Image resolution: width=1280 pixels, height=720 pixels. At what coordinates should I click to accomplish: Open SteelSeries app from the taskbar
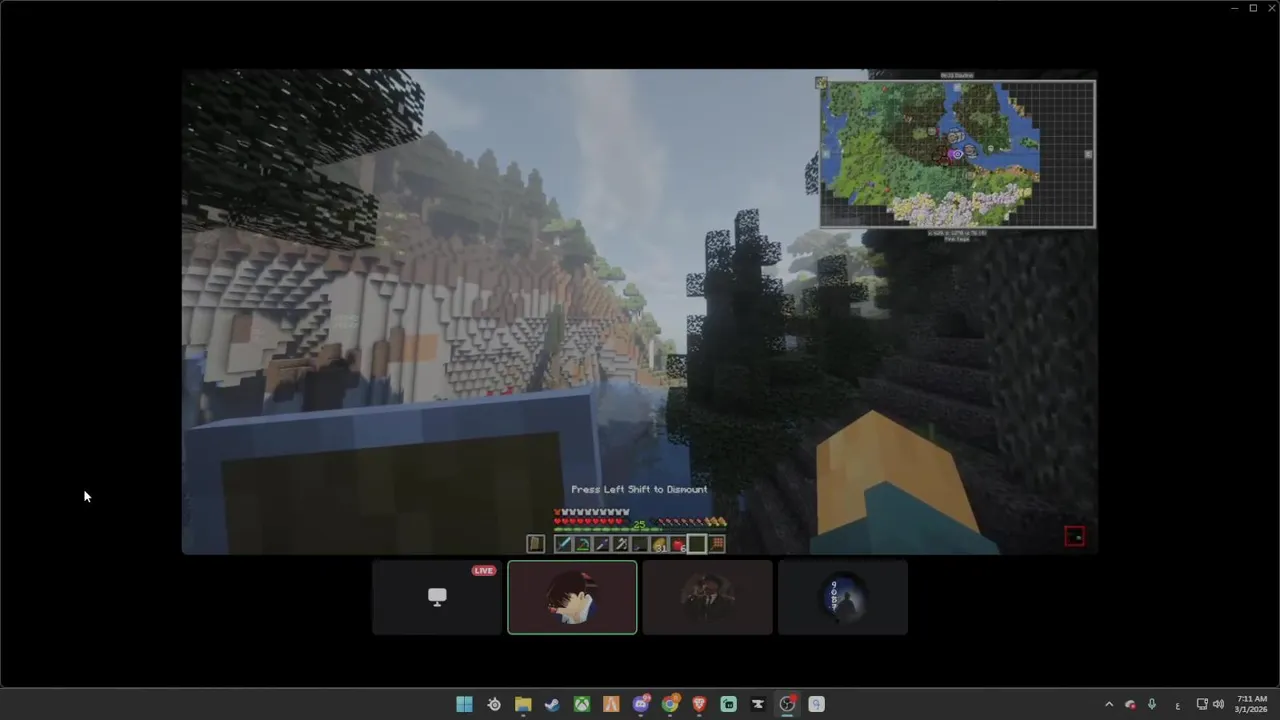coord(494,704)
